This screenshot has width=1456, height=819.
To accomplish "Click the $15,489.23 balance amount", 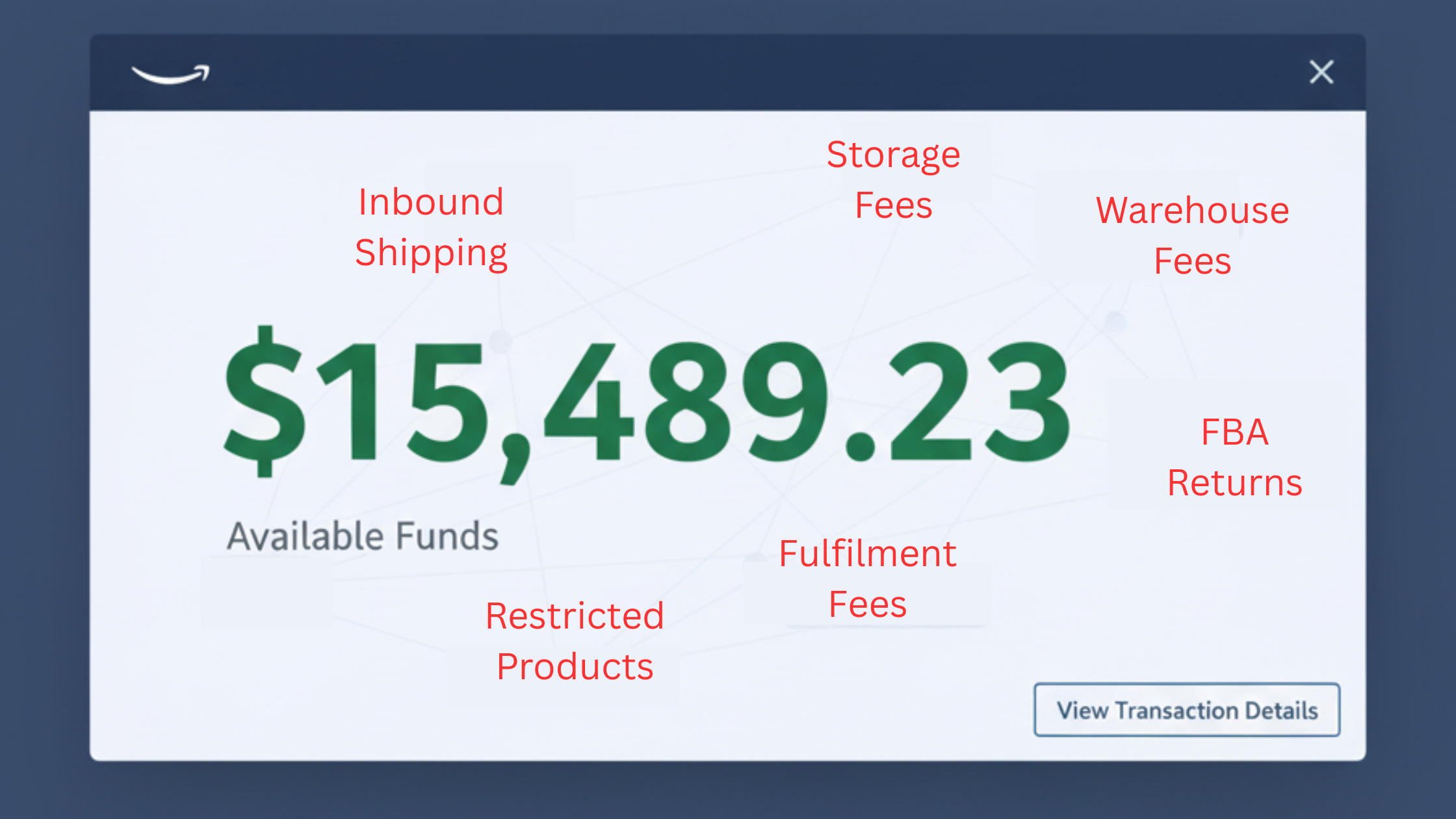I will tap(646, 403).
